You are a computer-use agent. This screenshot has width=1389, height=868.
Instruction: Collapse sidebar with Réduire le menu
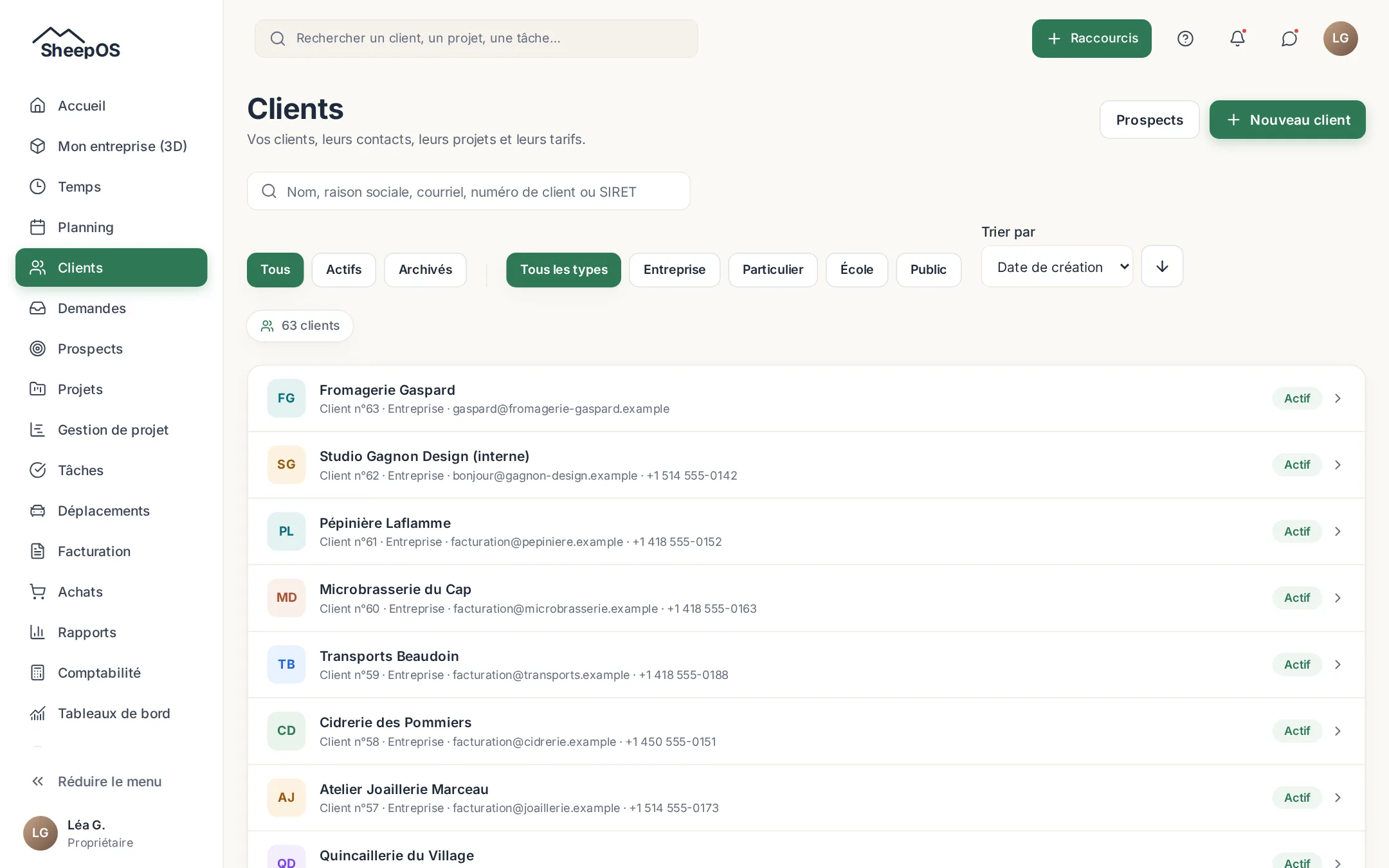[111, 781]
